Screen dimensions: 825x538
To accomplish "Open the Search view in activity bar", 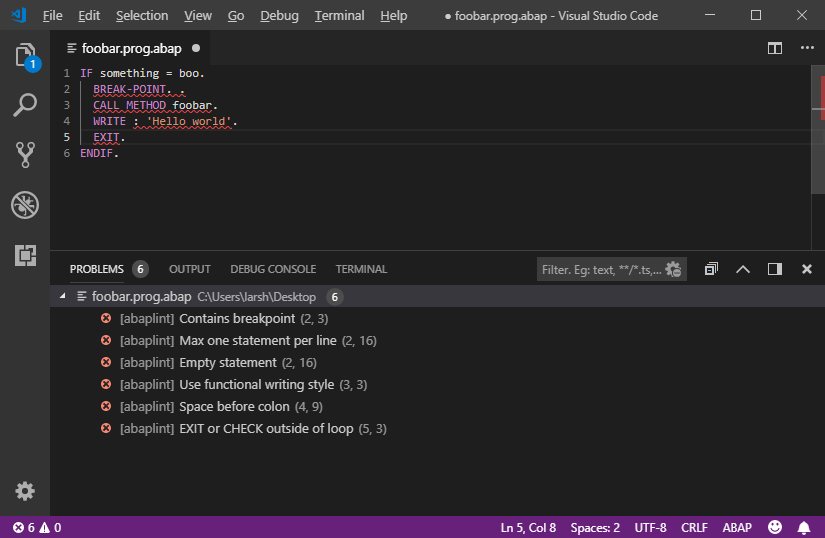I will tap(25, 105).
